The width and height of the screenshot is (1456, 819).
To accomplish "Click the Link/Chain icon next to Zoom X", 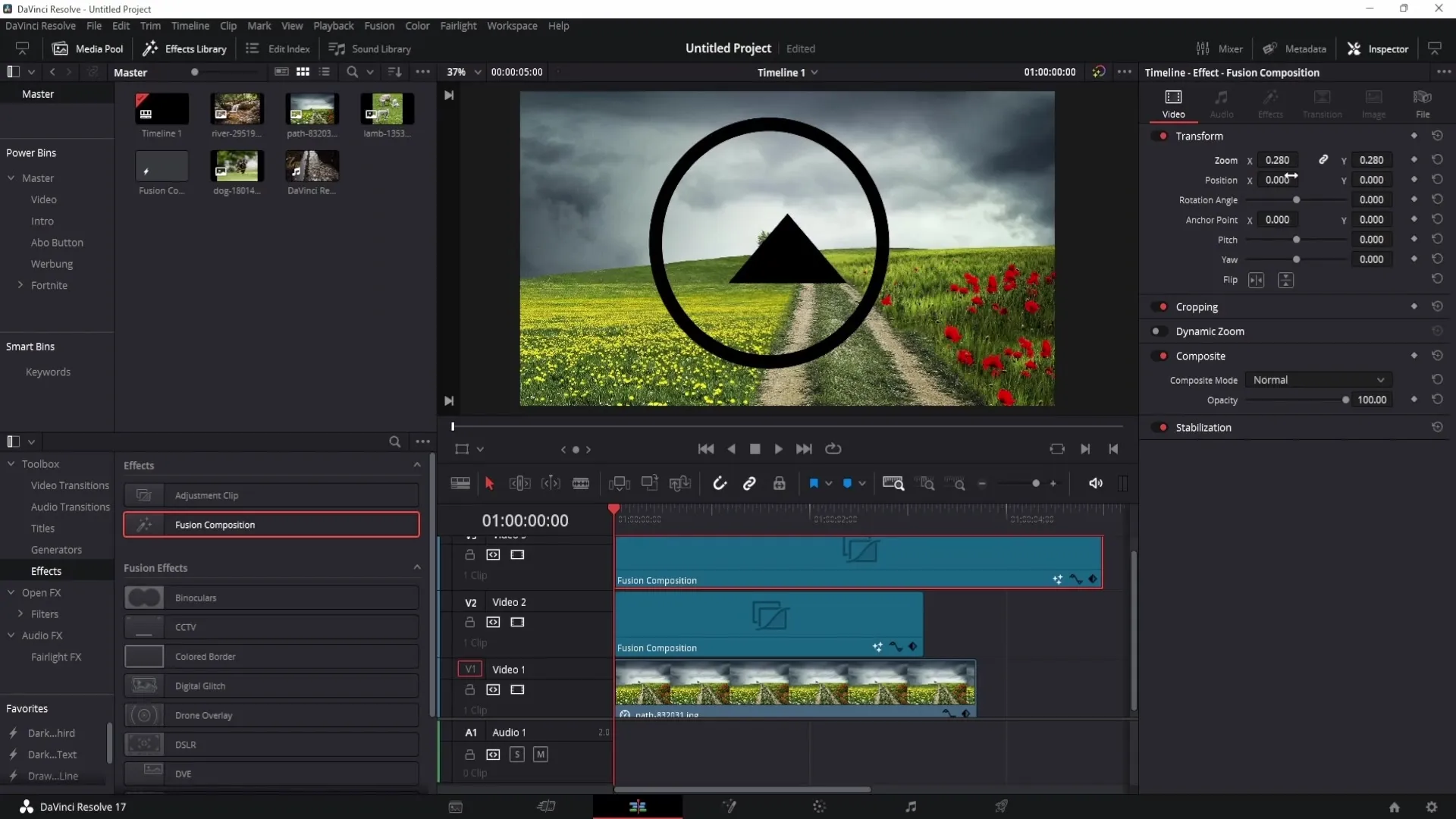I will click(x=1322, y=159).
